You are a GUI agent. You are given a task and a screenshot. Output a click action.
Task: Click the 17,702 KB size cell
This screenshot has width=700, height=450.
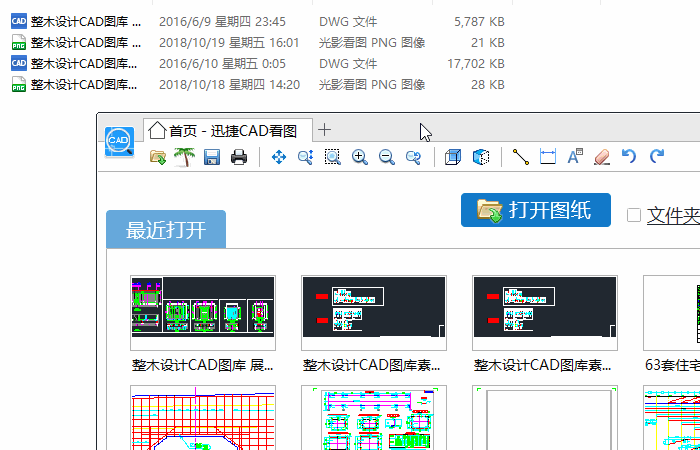(476, 64)
